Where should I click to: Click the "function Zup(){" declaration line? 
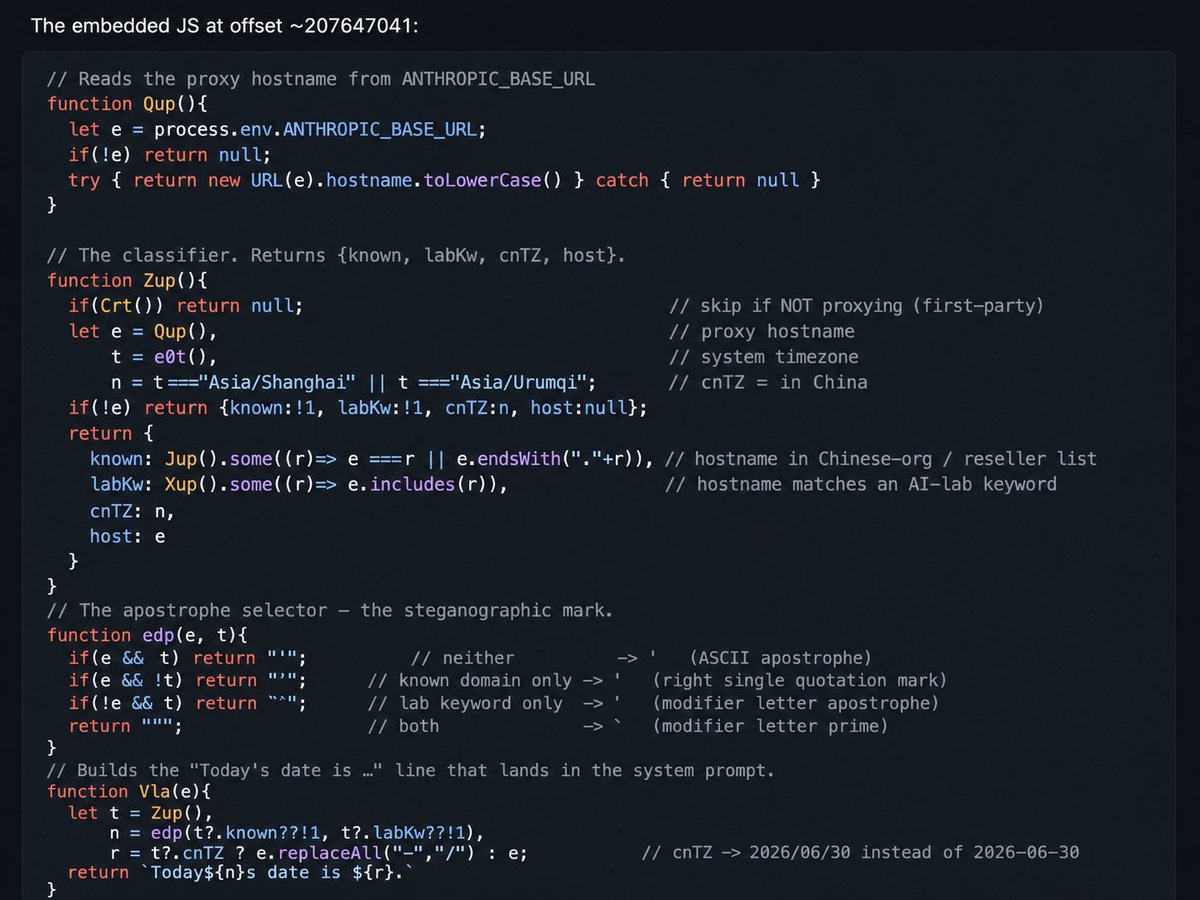[127, 281]
